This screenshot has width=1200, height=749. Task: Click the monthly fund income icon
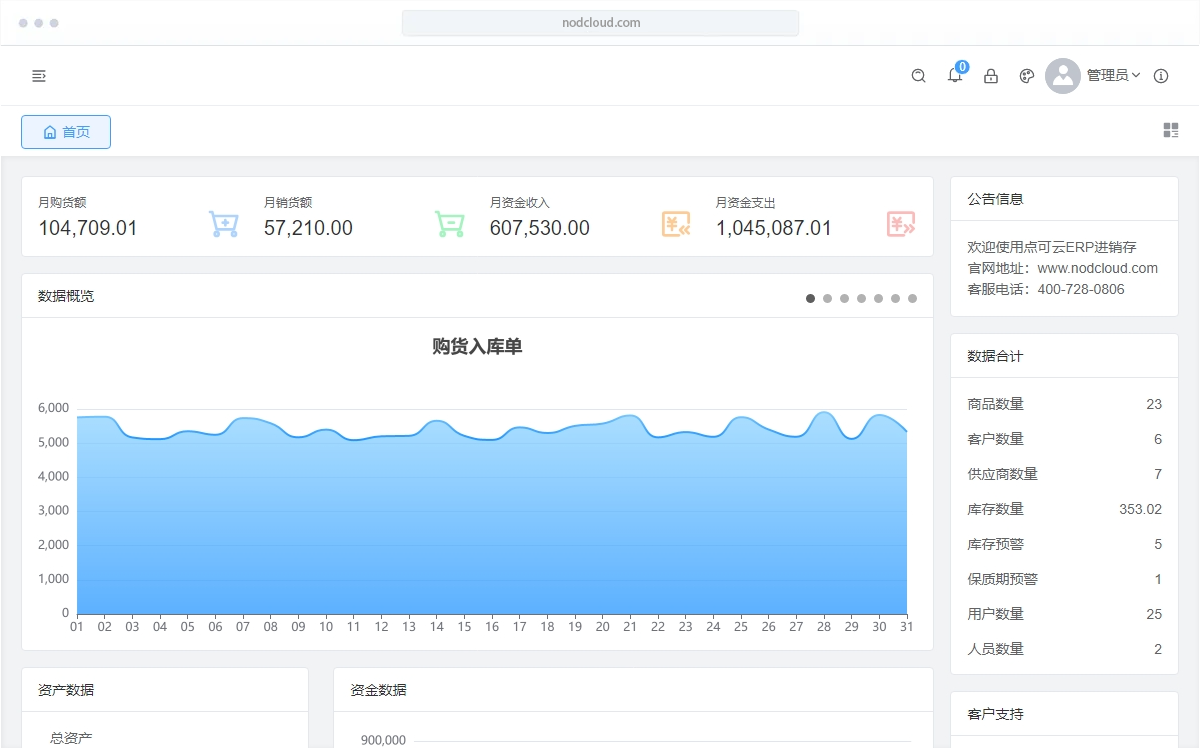coord(676,224)
